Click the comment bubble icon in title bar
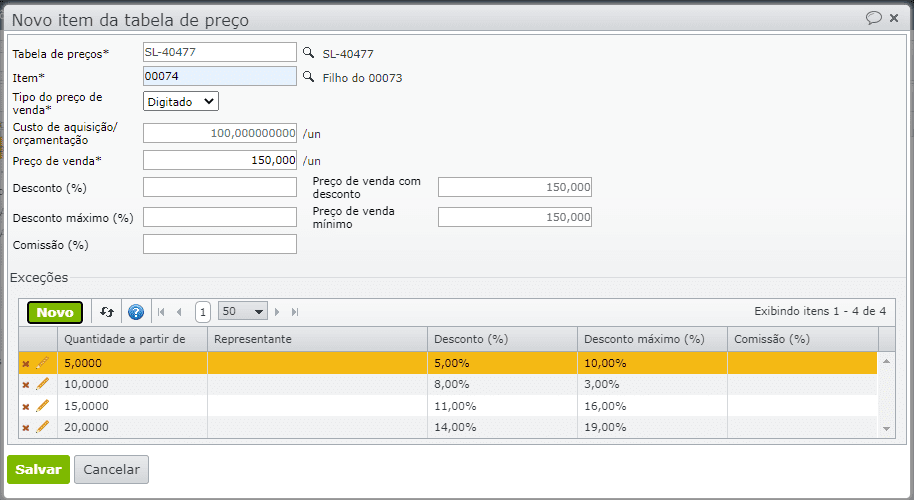914x500 pixels. (873, 18)
